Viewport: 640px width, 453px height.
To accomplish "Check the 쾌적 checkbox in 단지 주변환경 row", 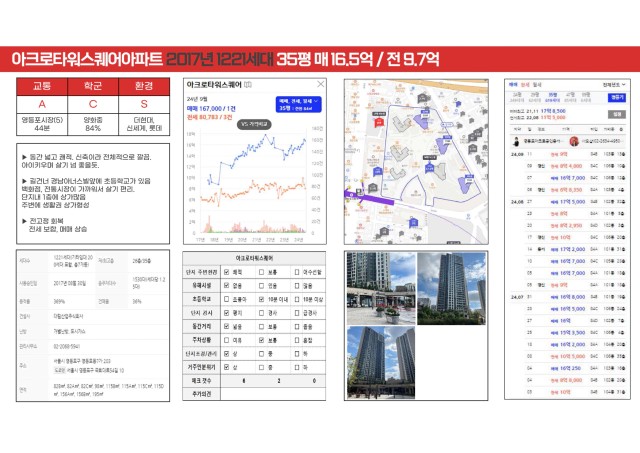I will pos(226,272).
